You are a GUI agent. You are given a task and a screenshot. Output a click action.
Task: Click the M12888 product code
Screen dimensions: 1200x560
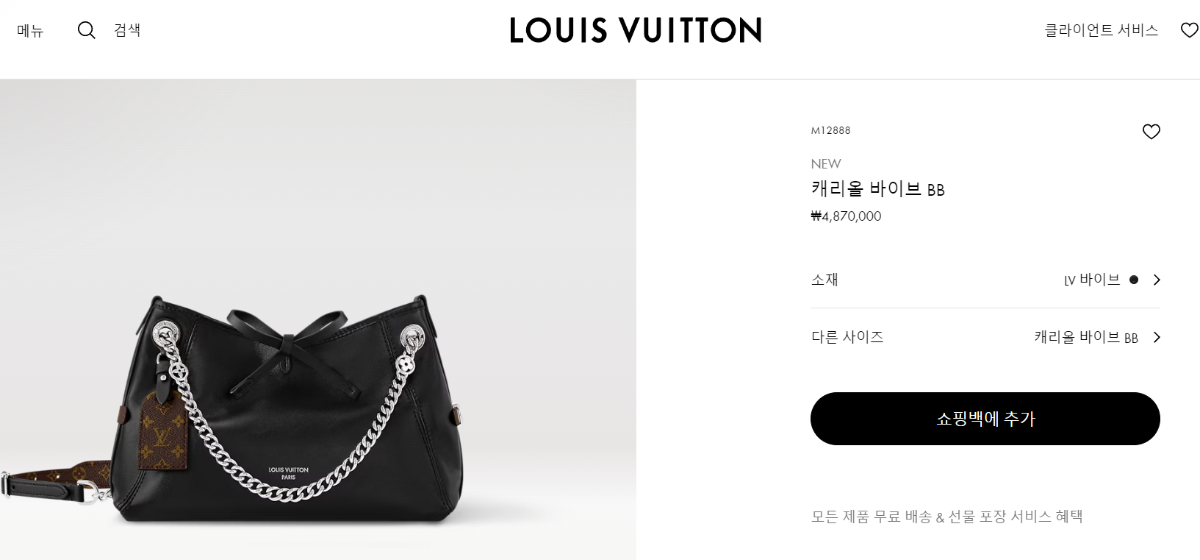(x=830, y=131)
